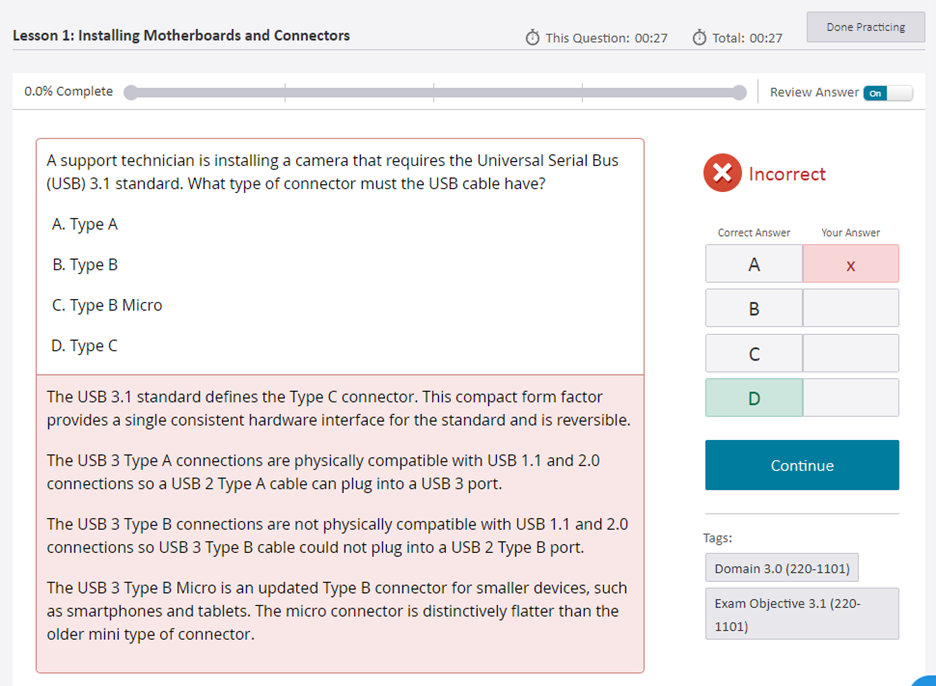The image size is (936, 686).
Task: Click the red x in Your Answer
Action: (x=851, y=266)
